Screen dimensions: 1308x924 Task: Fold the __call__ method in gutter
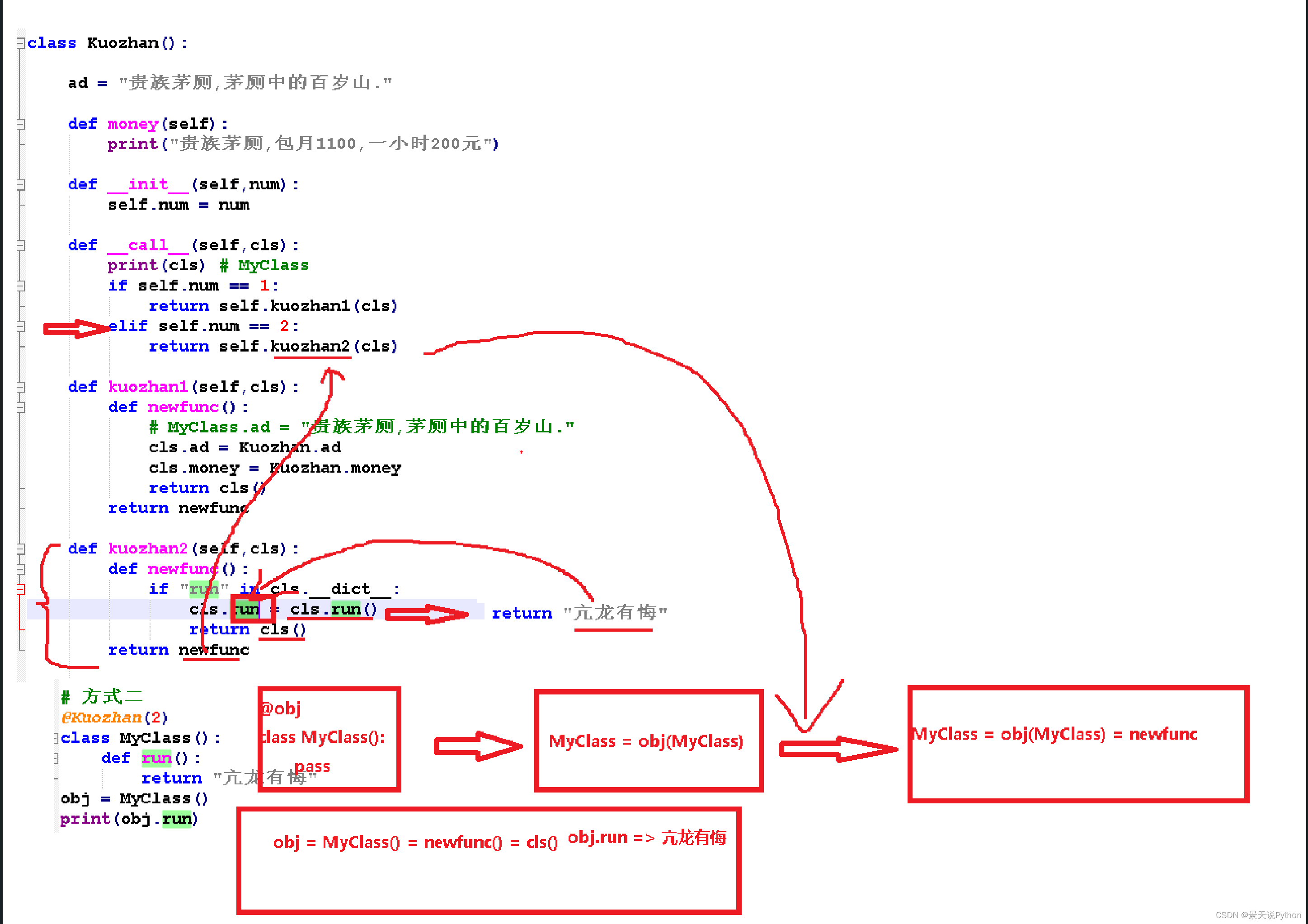(21, 245)
